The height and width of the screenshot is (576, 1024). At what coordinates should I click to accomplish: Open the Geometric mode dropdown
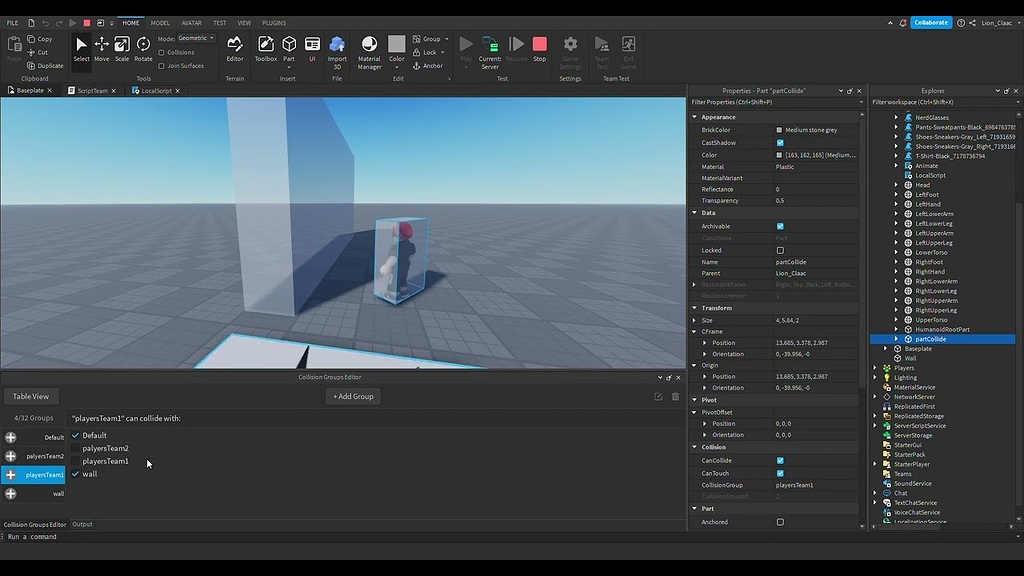(196, 38)
